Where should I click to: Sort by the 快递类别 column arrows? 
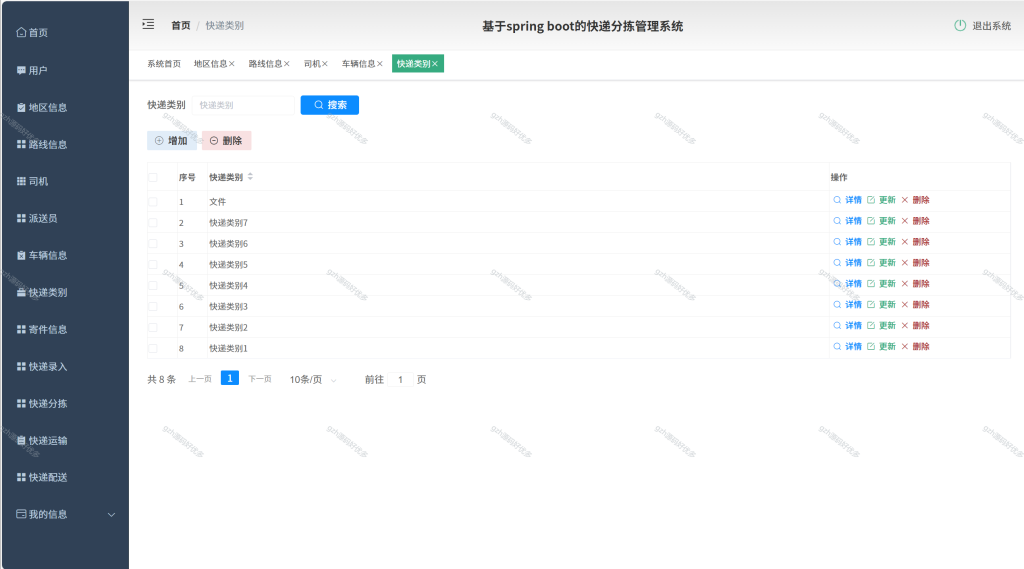click(250, 177)
